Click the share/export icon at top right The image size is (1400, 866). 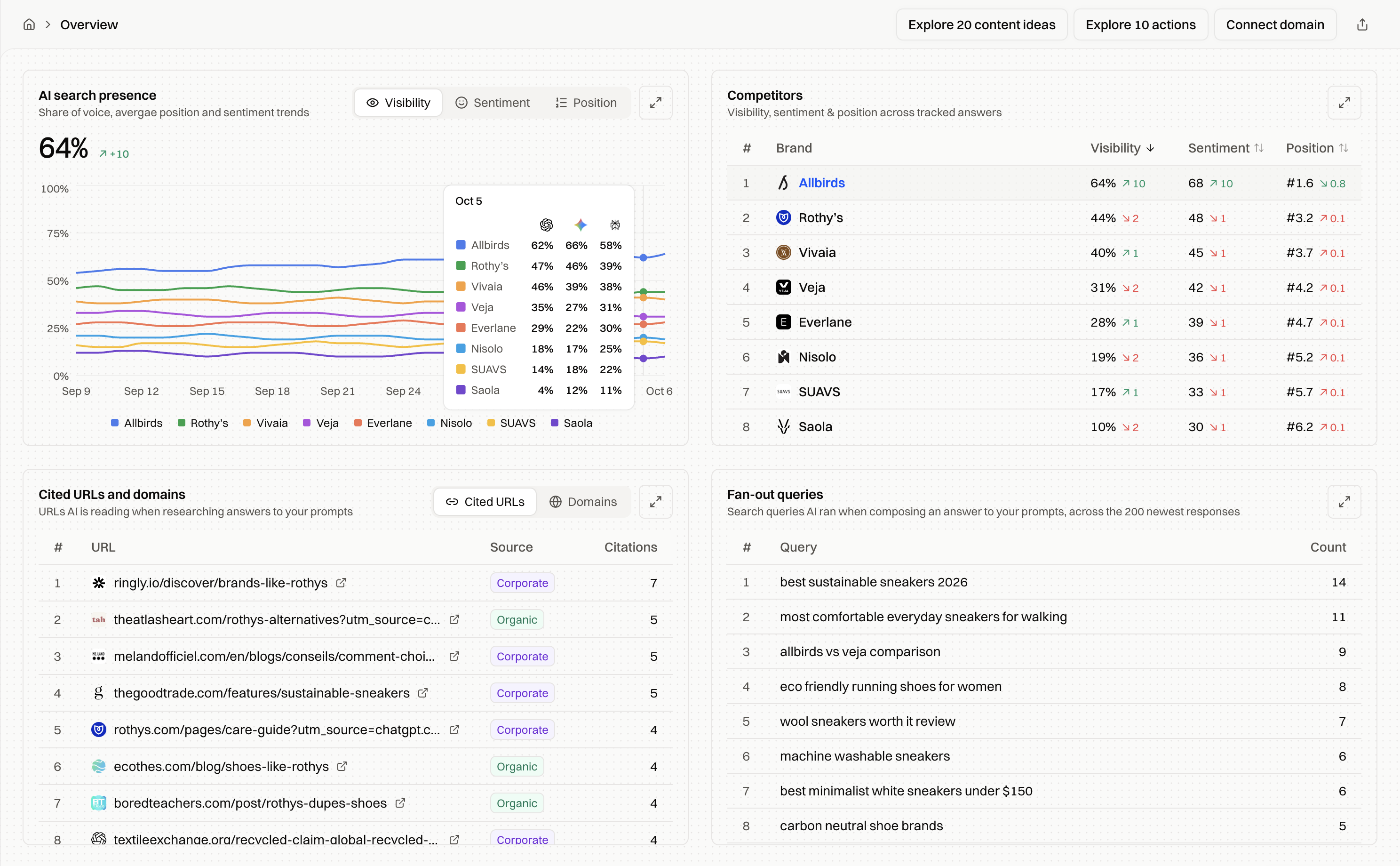coord(1362,24)
